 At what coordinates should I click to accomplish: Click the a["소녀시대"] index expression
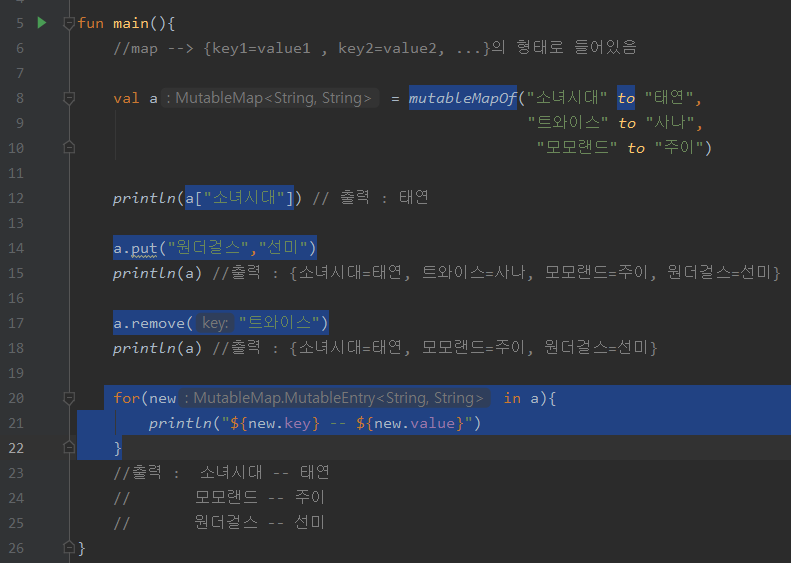[239, 198]
